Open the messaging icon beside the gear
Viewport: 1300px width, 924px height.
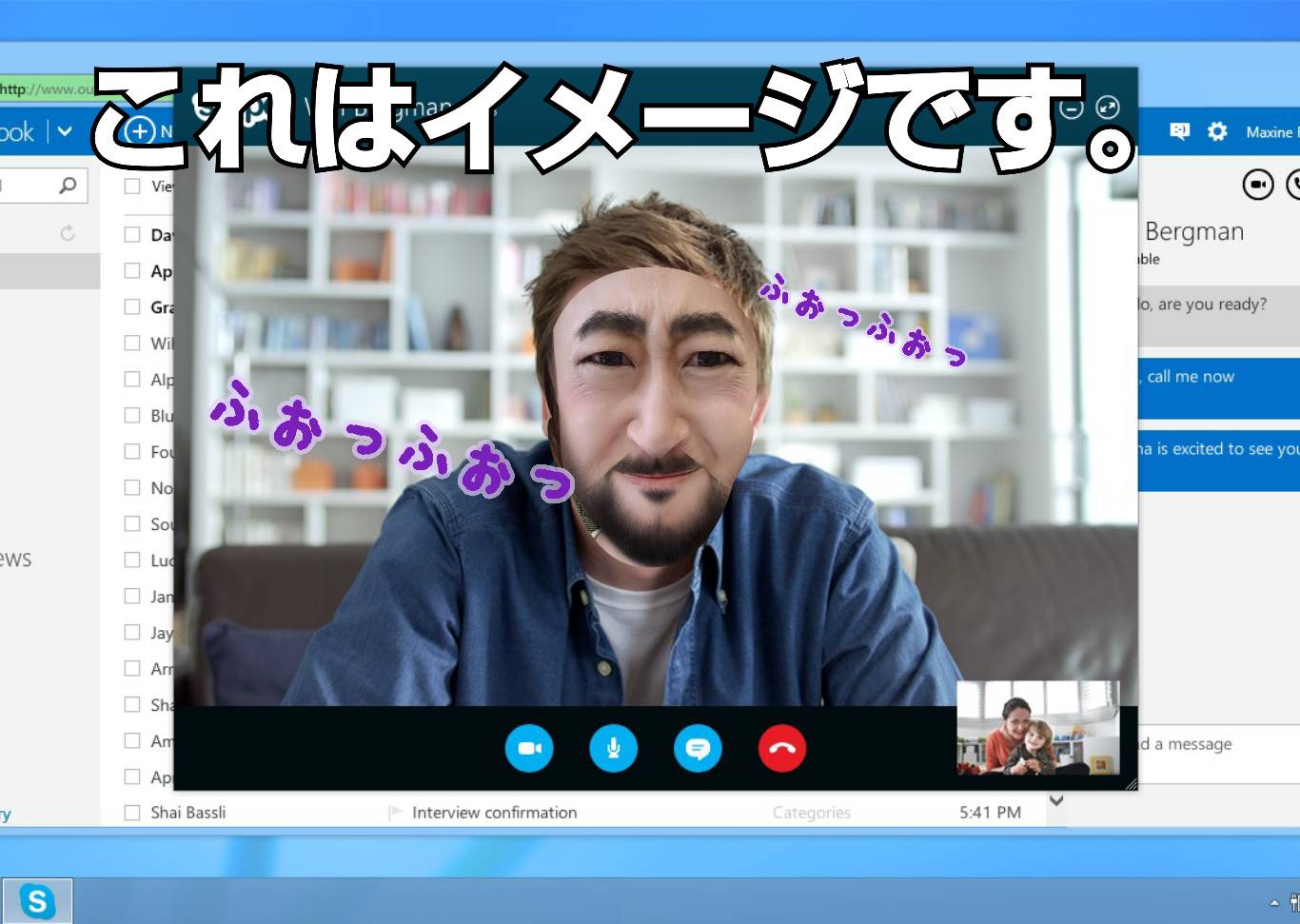pyautogui.click(x=1180, y=131)
